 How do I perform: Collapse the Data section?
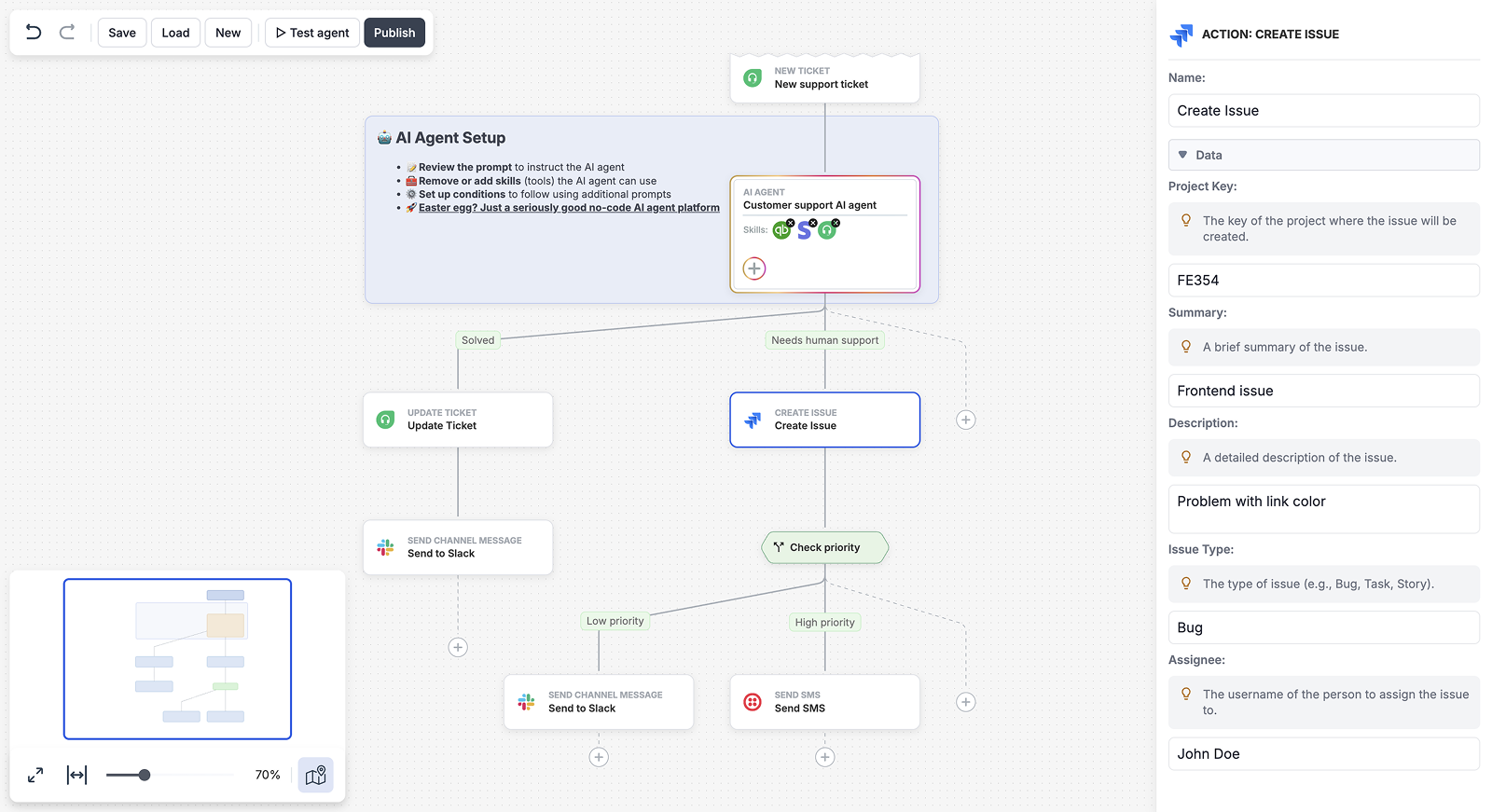[1183, 155]
